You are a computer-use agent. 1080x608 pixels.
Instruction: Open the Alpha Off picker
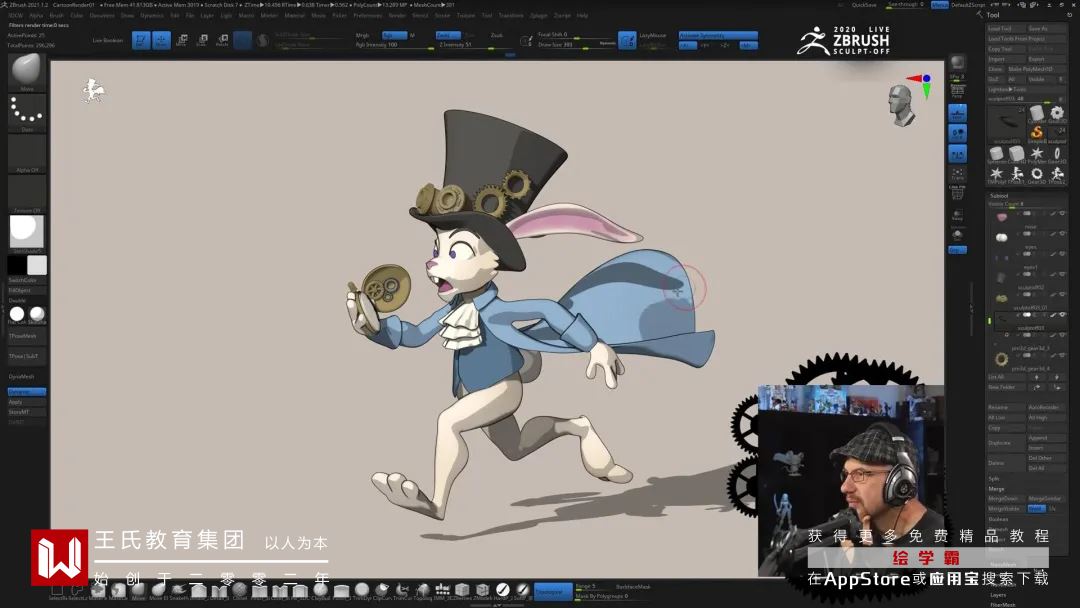27,153
